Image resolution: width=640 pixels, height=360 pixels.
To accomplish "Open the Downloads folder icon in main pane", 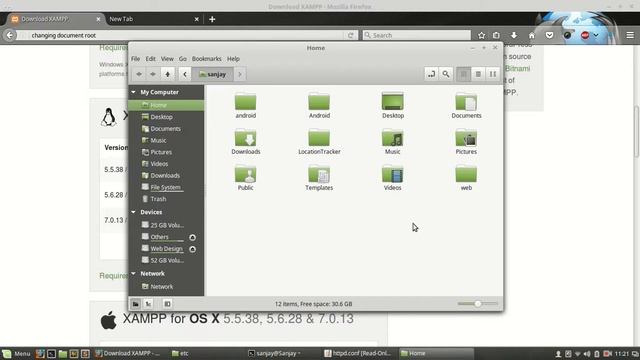I will click(245, 141).
